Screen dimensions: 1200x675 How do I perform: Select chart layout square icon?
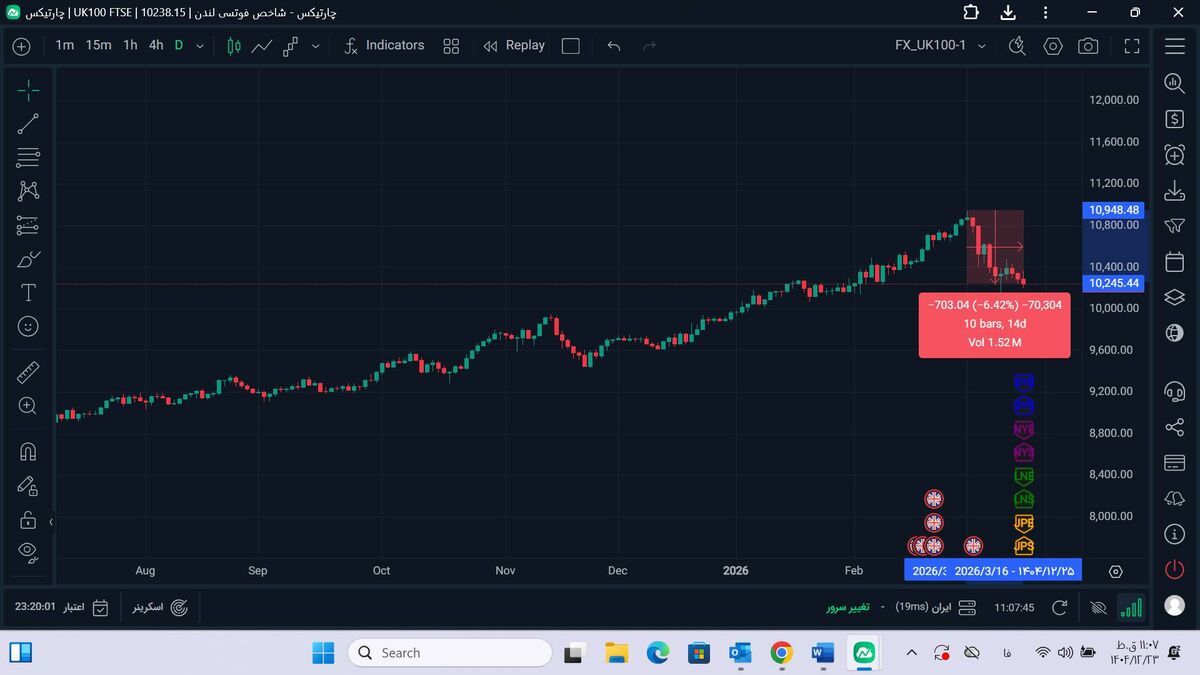coord(571,46)
